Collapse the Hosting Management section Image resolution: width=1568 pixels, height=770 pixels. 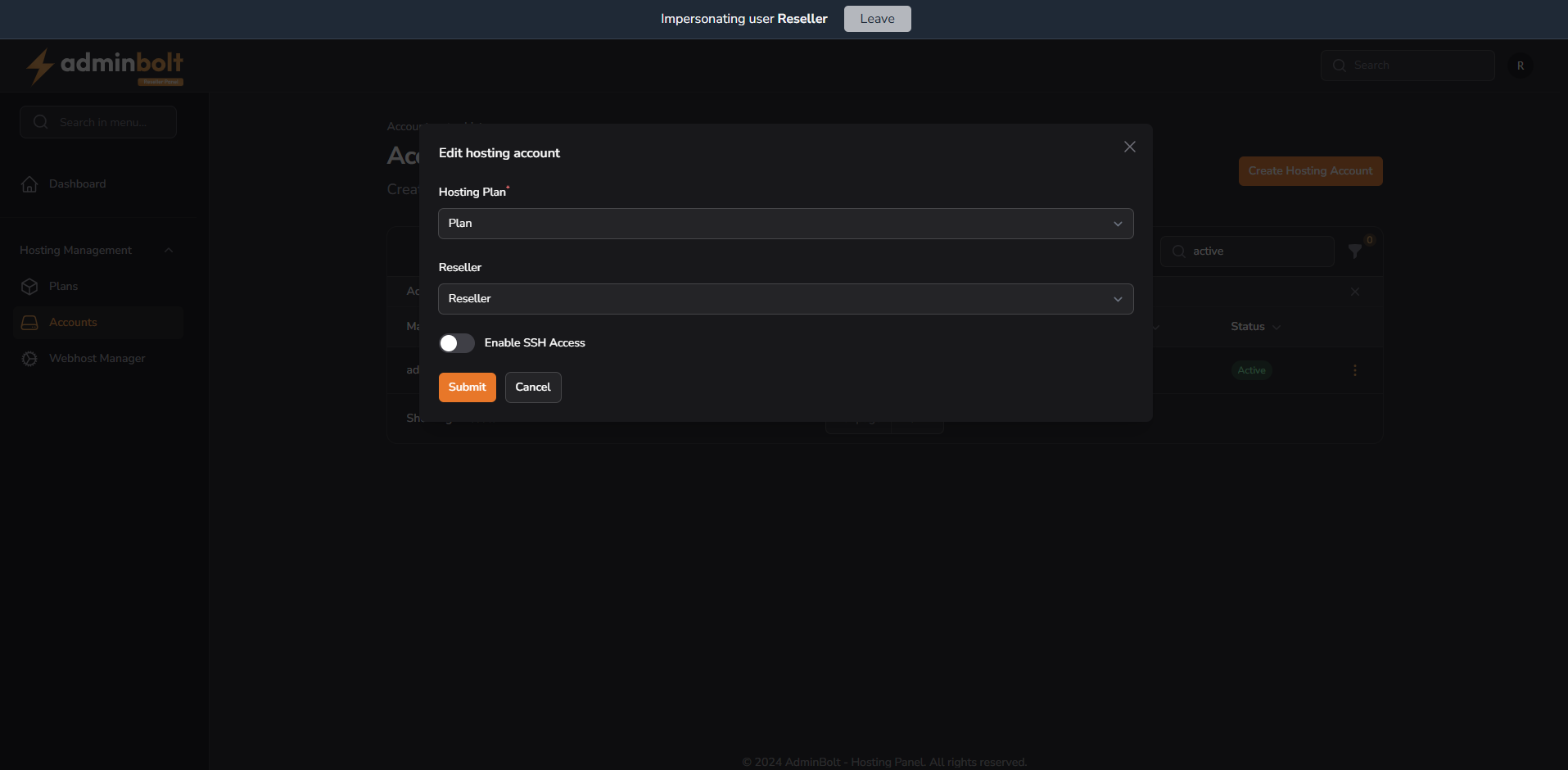point(169,251)
